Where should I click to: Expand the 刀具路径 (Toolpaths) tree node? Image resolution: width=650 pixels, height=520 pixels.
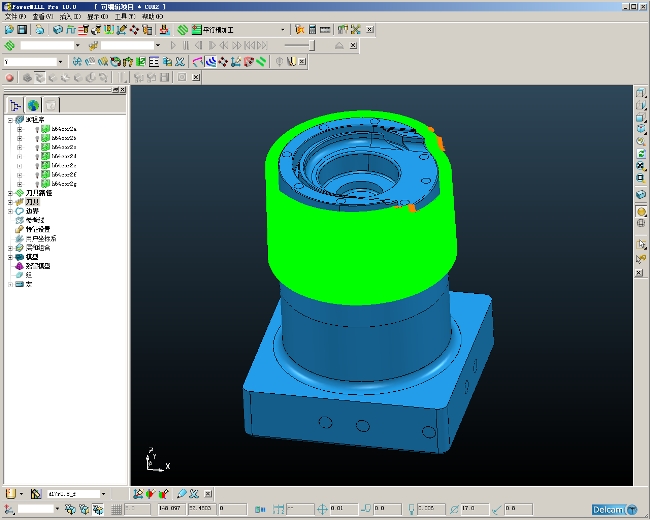coord(10,193)
